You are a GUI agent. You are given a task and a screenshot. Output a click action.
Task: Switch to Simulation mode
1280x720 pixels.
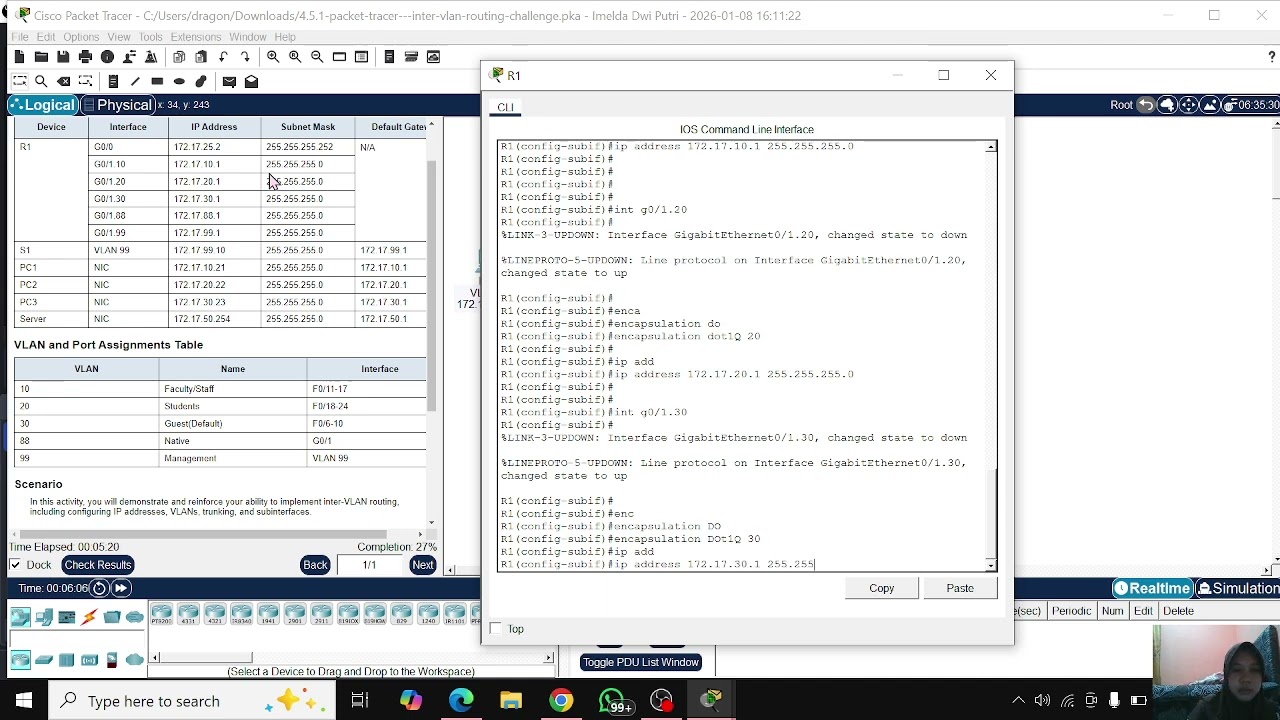1238,588
